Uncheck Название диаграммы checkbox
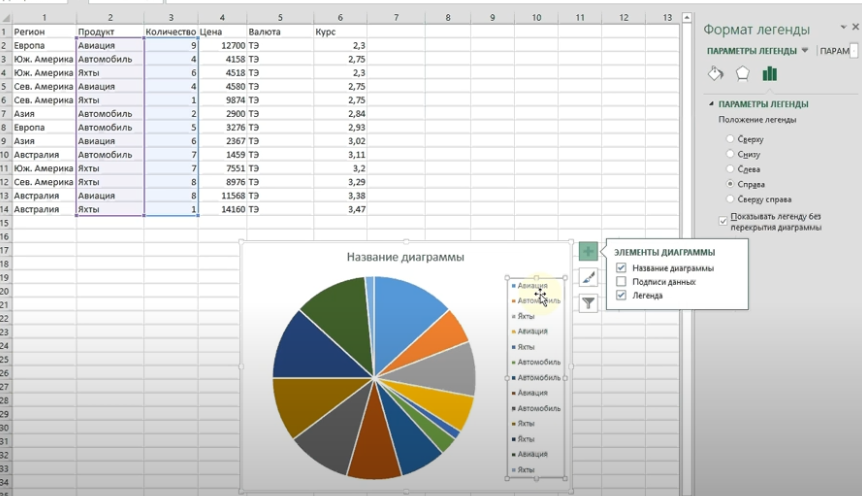This screenshot has width=862, height=496. click(622, 268)
